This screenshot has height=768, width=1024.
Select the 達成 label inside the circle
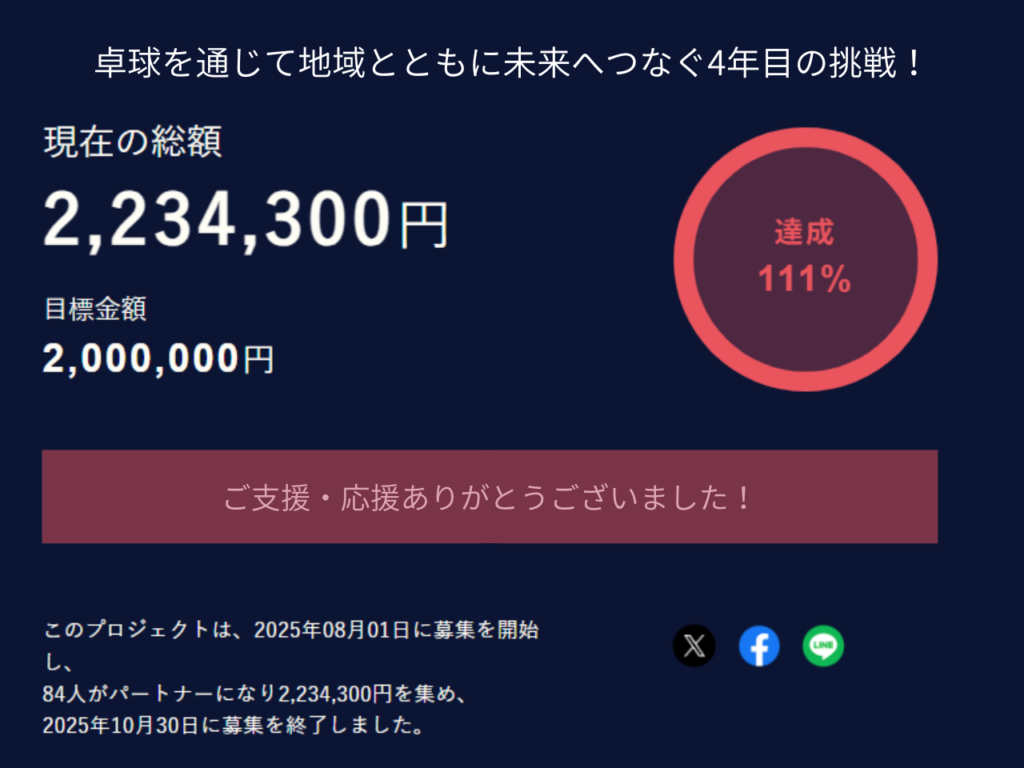(x=804, y=233)
